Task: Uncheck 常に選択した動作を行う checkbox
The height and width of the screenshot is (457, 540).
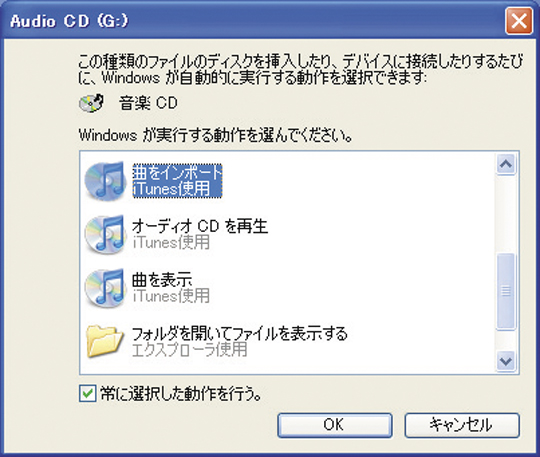Action: point(87,394)
